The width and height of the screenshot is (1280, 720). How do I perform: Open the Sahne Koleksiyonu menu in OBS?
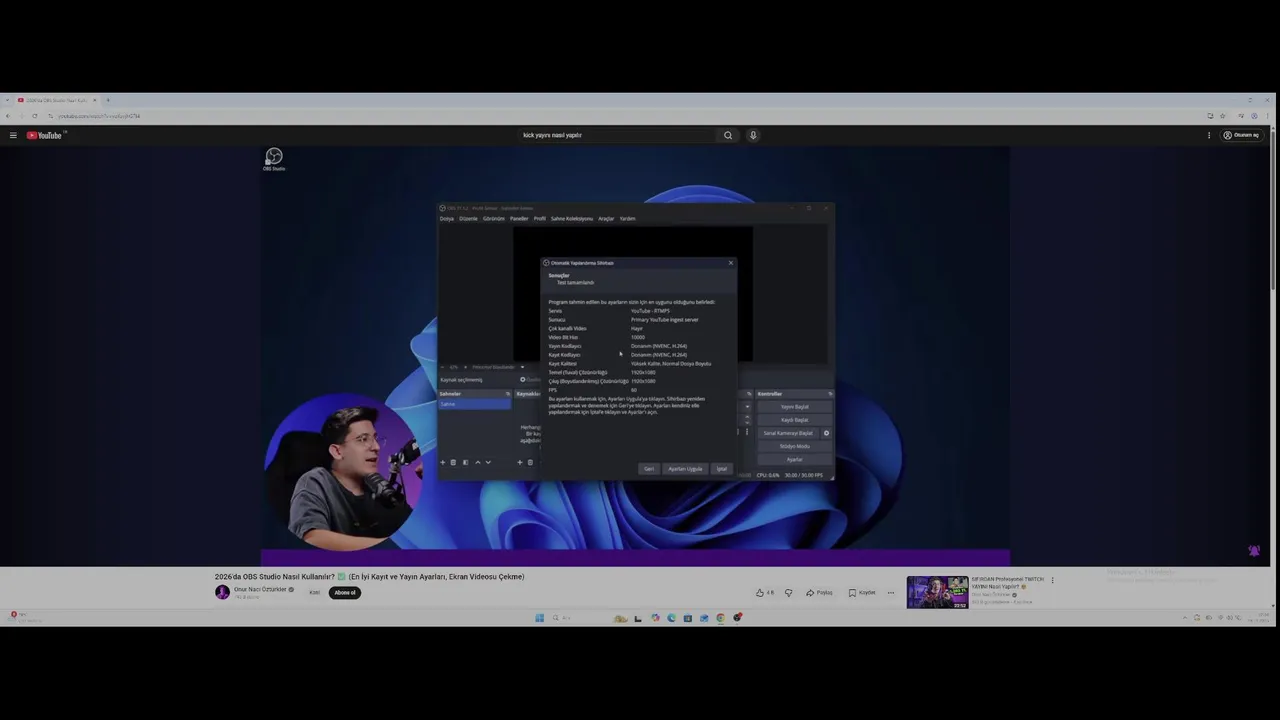pos(572,218)
